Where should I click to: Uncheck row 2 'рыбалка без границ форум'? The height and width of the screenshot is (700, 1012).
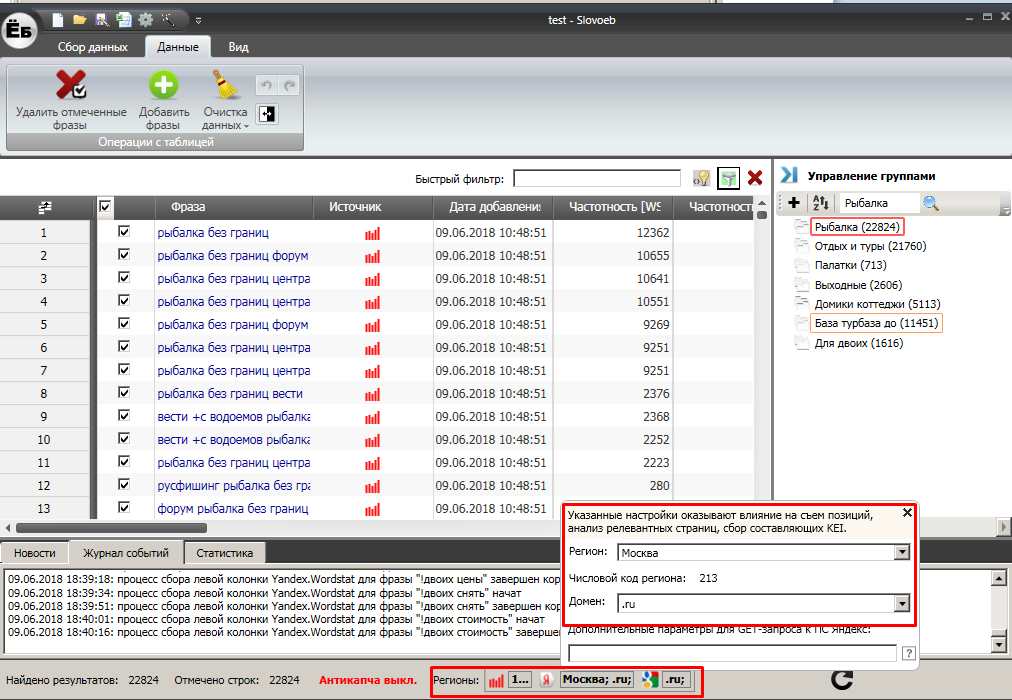[x=124, y=254]
